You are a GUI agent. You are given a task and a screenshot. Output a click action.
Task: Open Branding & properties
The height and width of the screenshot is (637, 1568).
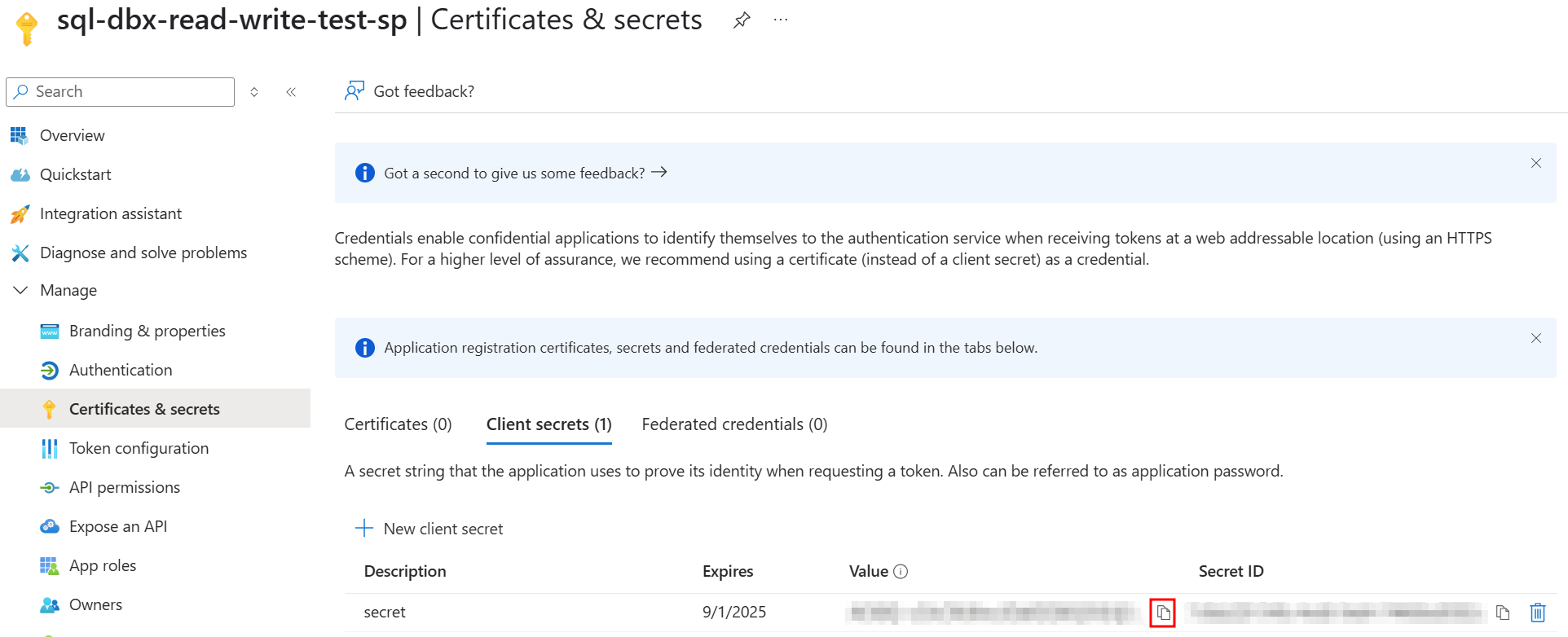pos(148,331)
